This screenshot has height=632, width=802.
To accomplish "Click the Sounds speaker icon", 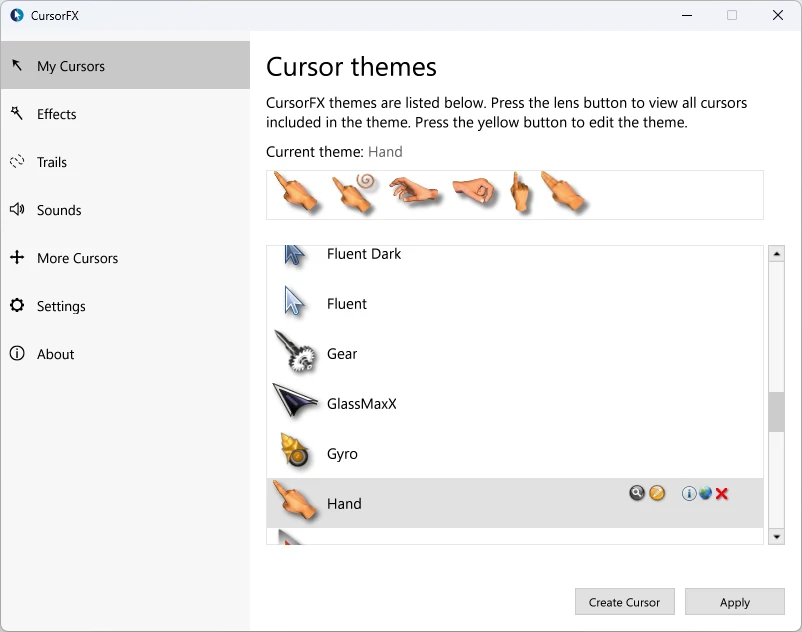I will point(17,209).
